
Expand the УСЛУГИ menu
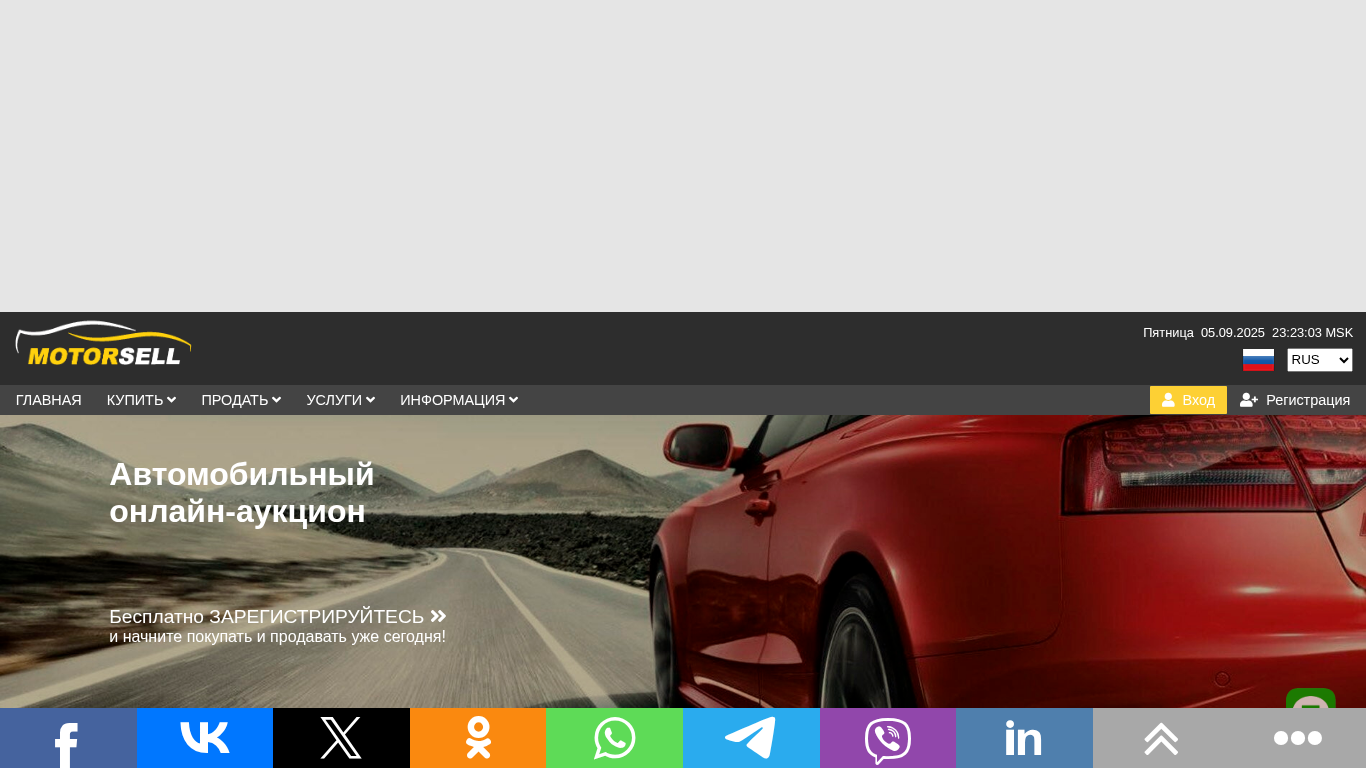(x=341, y=400)
